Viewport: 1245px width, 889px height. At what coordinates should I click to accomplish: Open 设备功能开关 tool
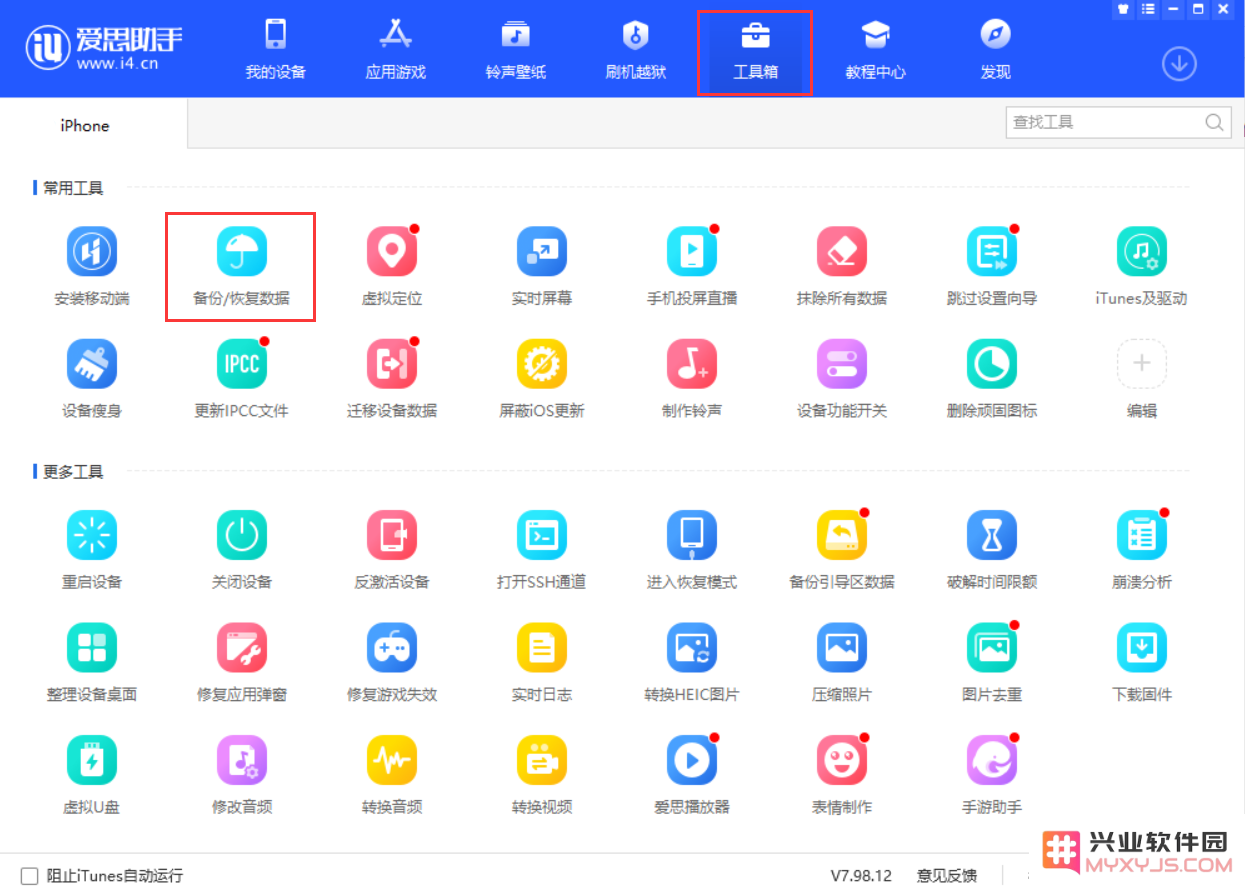pos(842,378)
